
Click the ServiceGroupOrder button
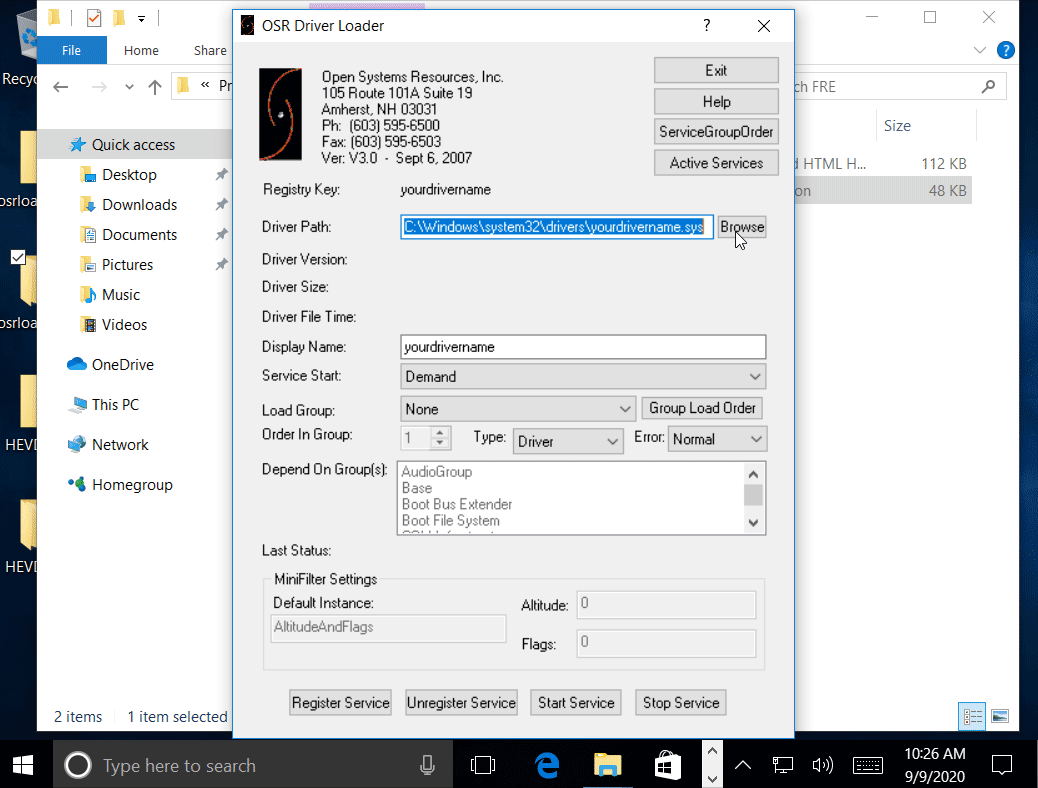tap(716, 132)
